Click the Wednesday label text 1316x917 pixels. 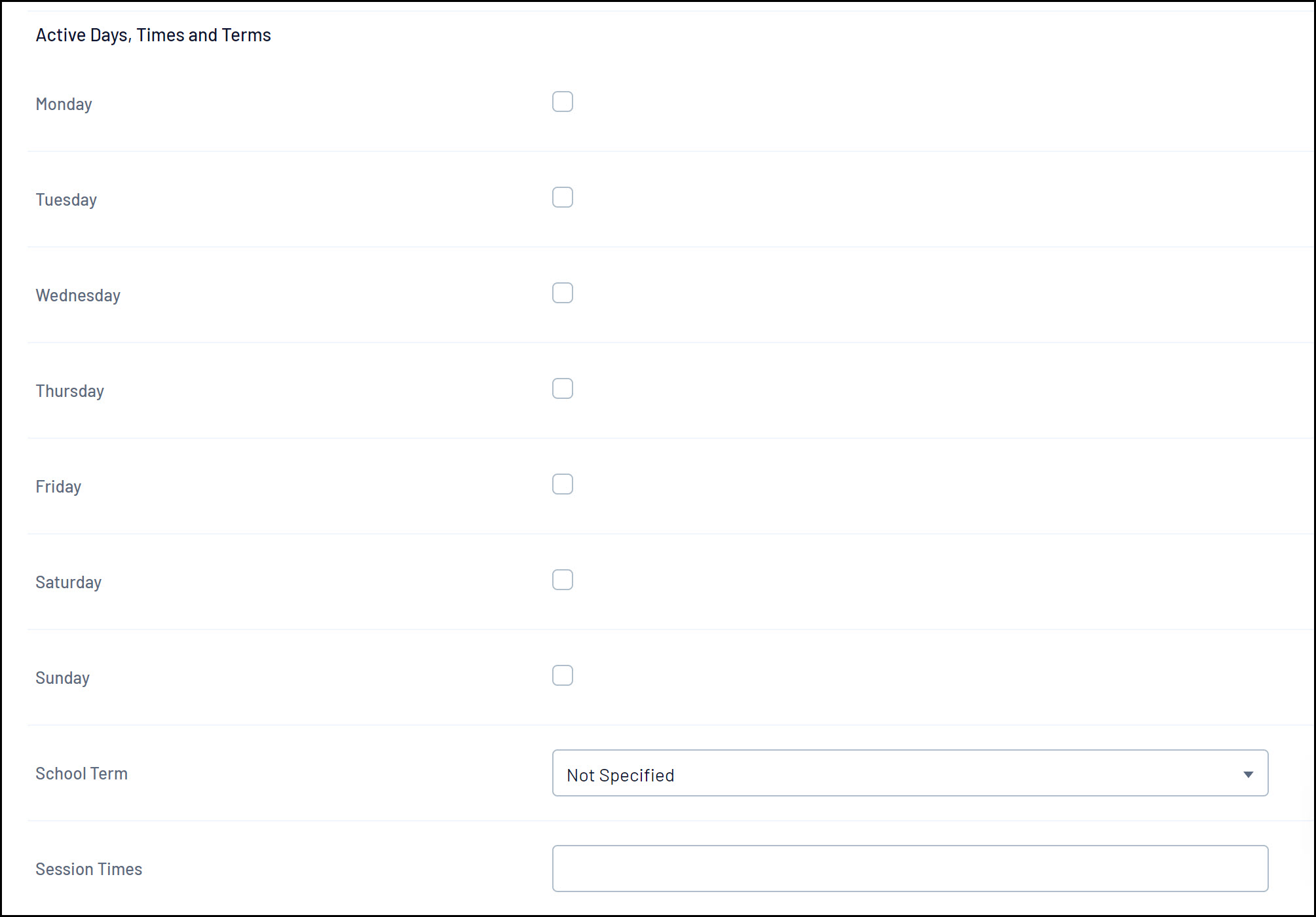point(78,295)
